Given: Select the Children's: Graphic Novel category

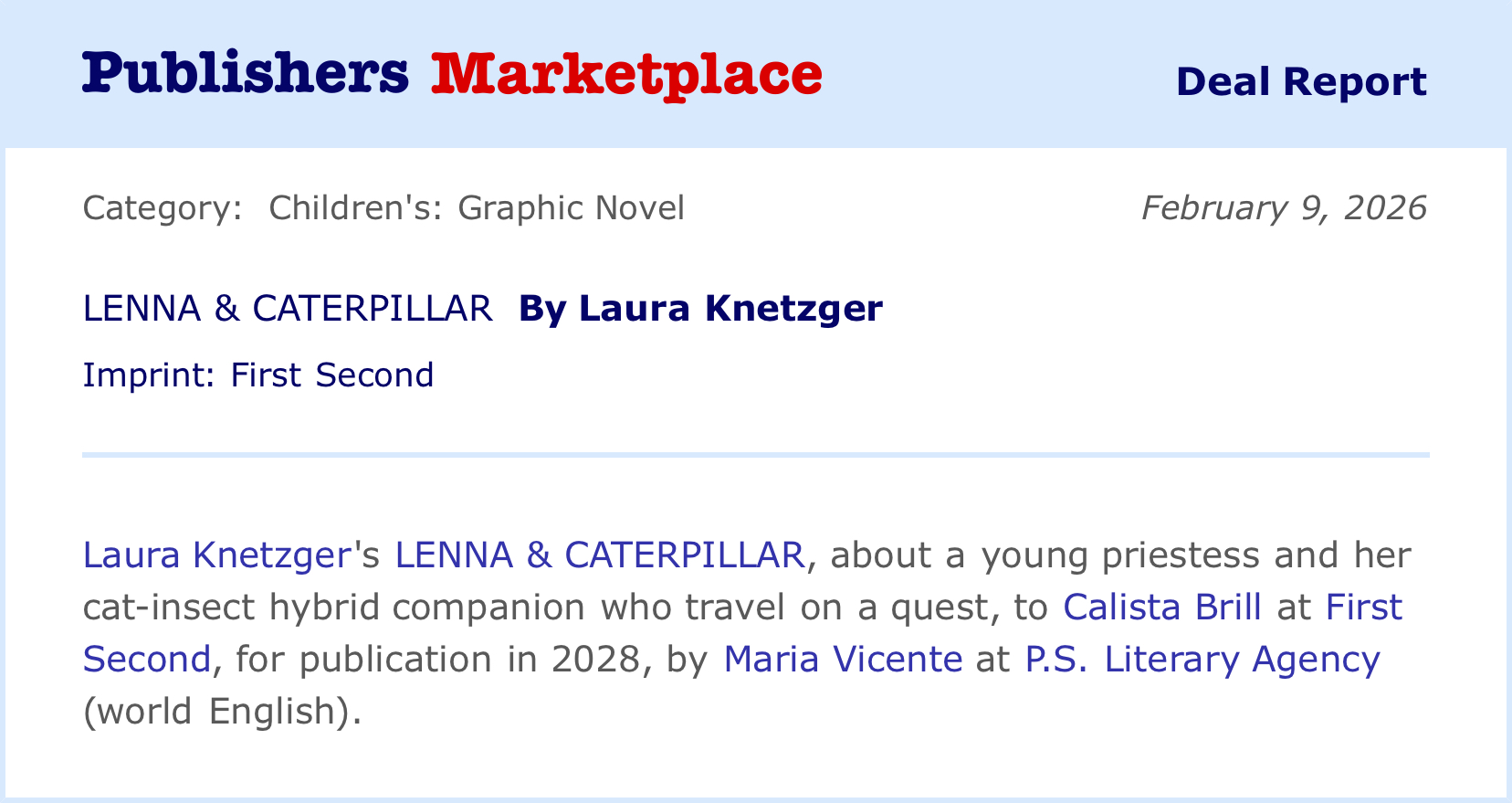Looking at the screenshot, I should click(x=476, y=208).
